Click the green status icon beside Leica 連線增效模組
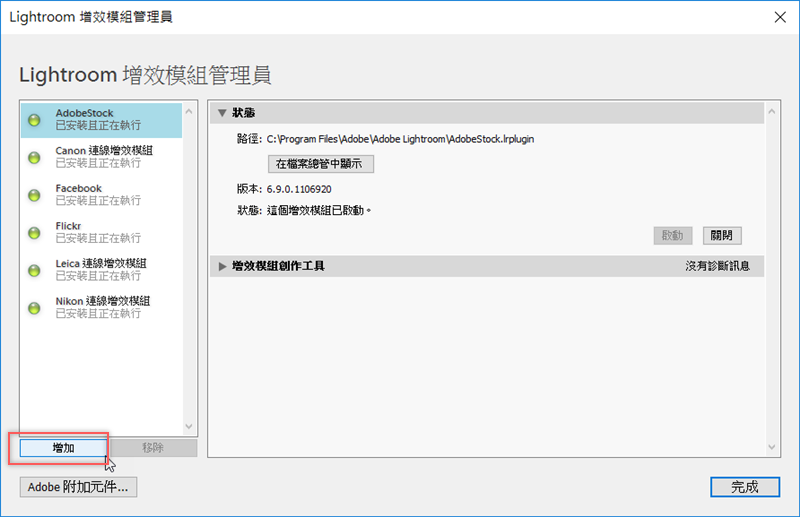This screenshot has width=800, height=517. (x=34, y=270)
